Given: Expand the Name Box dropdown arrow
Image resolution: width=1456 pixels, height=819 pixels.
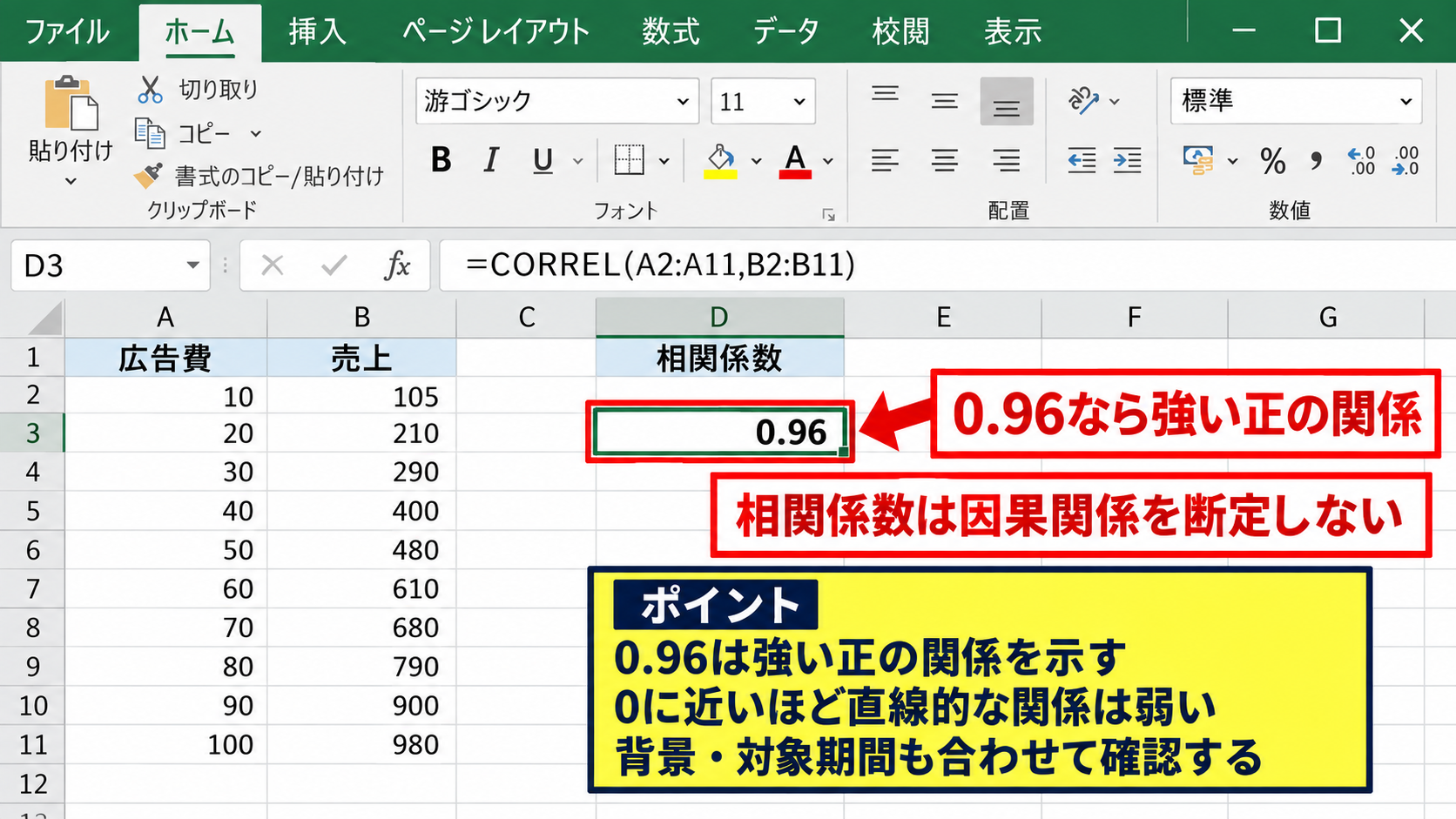Looking at the screenshot, I should coord(192,265).
